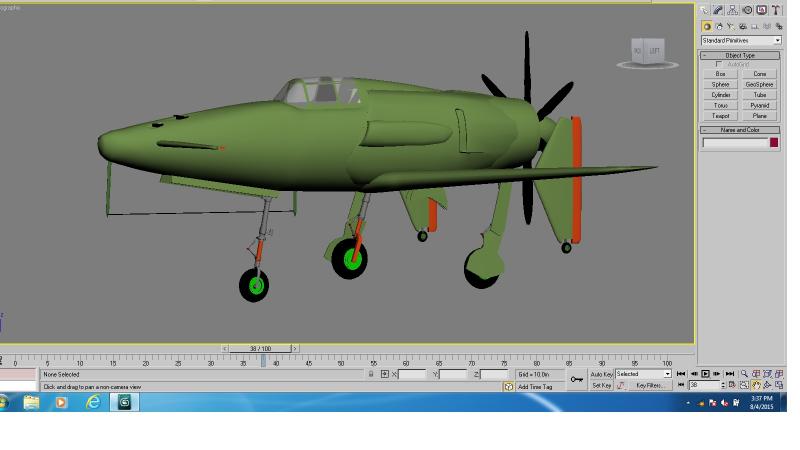
Task: Click the object color swatch
Action: click(x=774, y=143)
